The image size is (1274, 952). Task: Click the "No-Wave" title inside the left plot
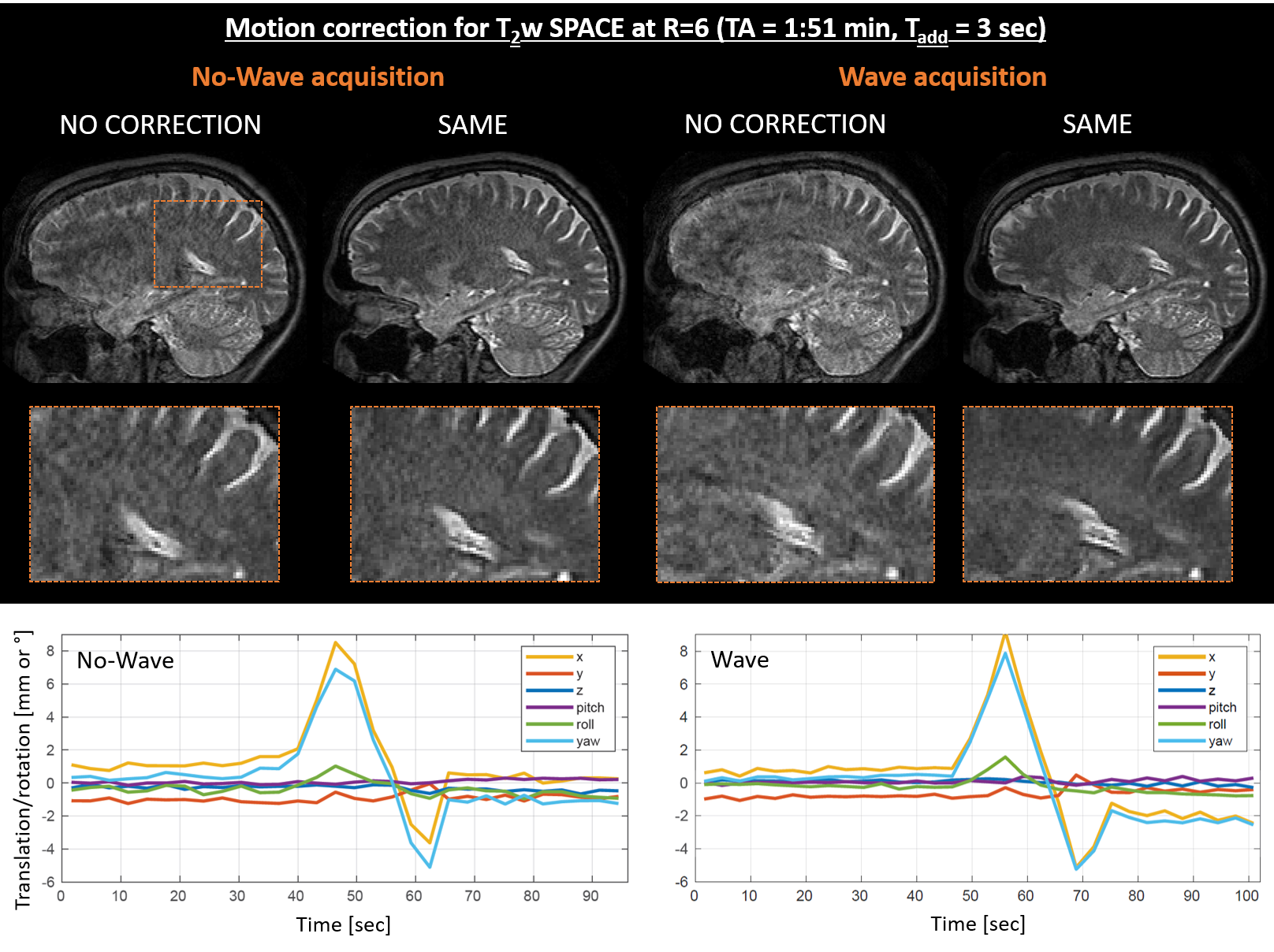(x=125, y=660)
